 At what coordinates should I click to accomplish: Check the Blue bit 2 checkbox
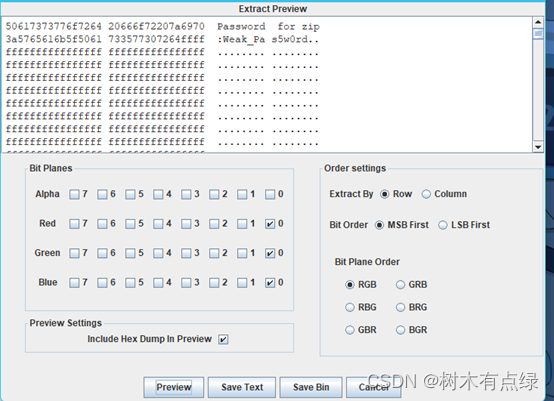pyautogui.click(x=214, y=283)
